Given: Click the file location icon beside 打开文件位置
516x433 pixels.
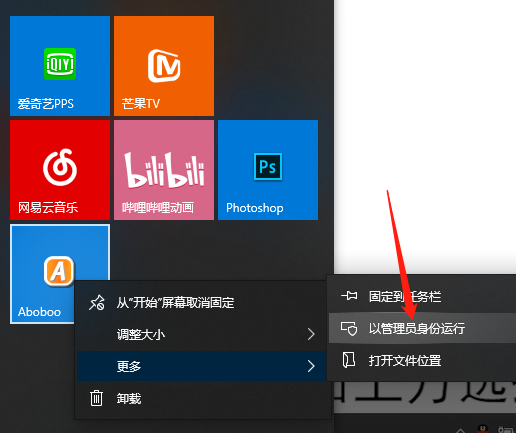Looking at the screenshot, I should click(349, 360).
